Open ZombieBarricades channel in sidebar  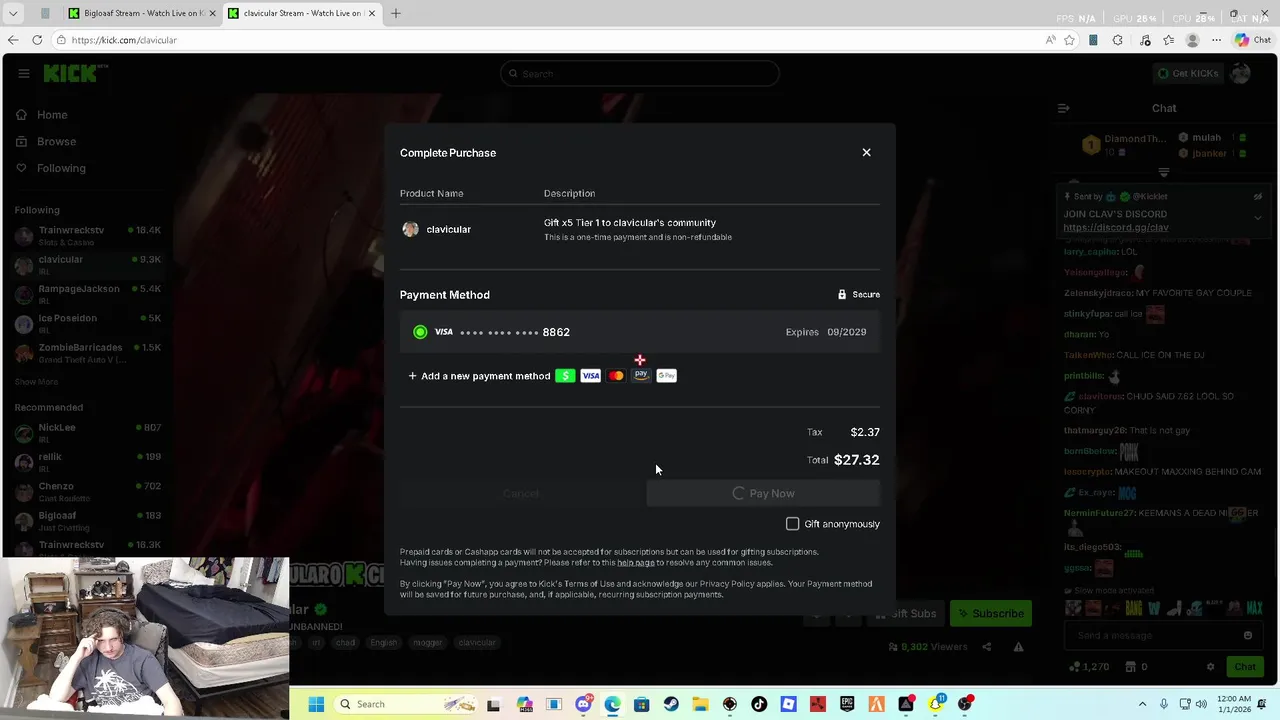(x=88, y=353)
